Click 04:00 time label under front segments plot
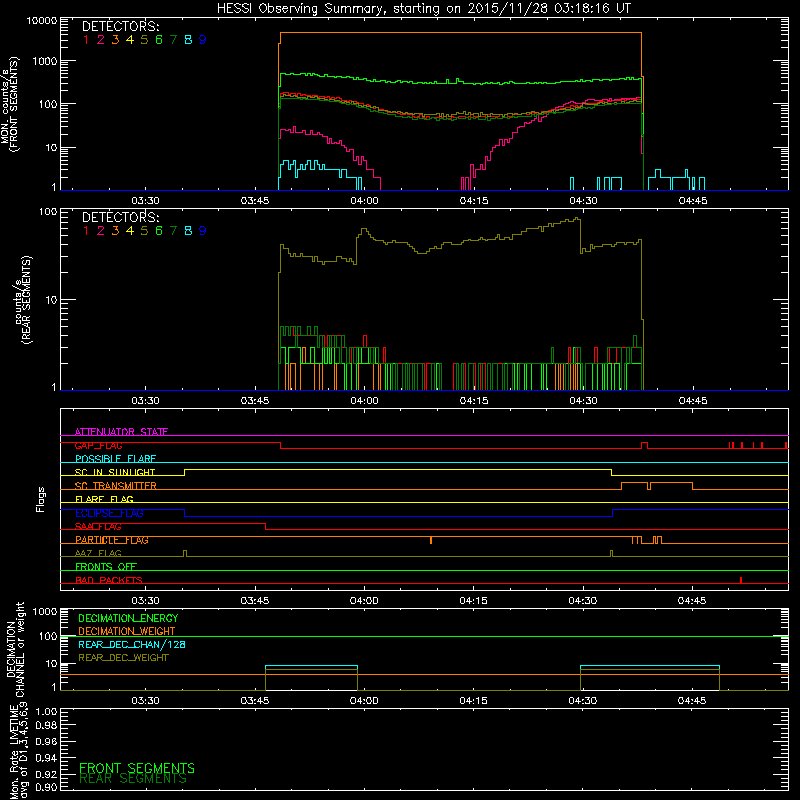The width and height of the screenshot is (800, 800). click(x=364, y=201)
